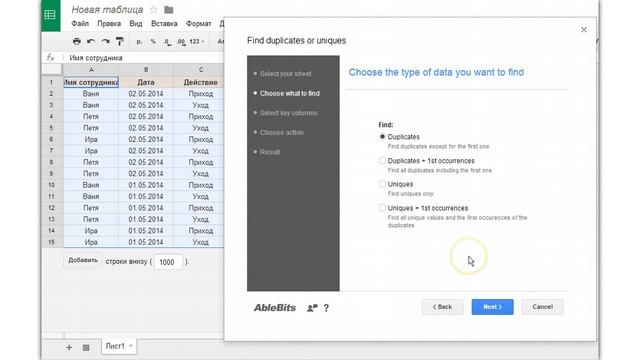This screenshot has width=640, height=360.
Task: Click cell Уход in row 13
Action: [x=199, y=220]
